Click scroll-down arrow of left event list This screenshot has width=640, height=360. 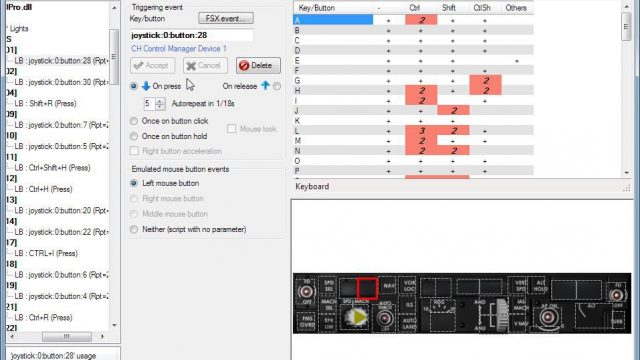pos(114,325)
